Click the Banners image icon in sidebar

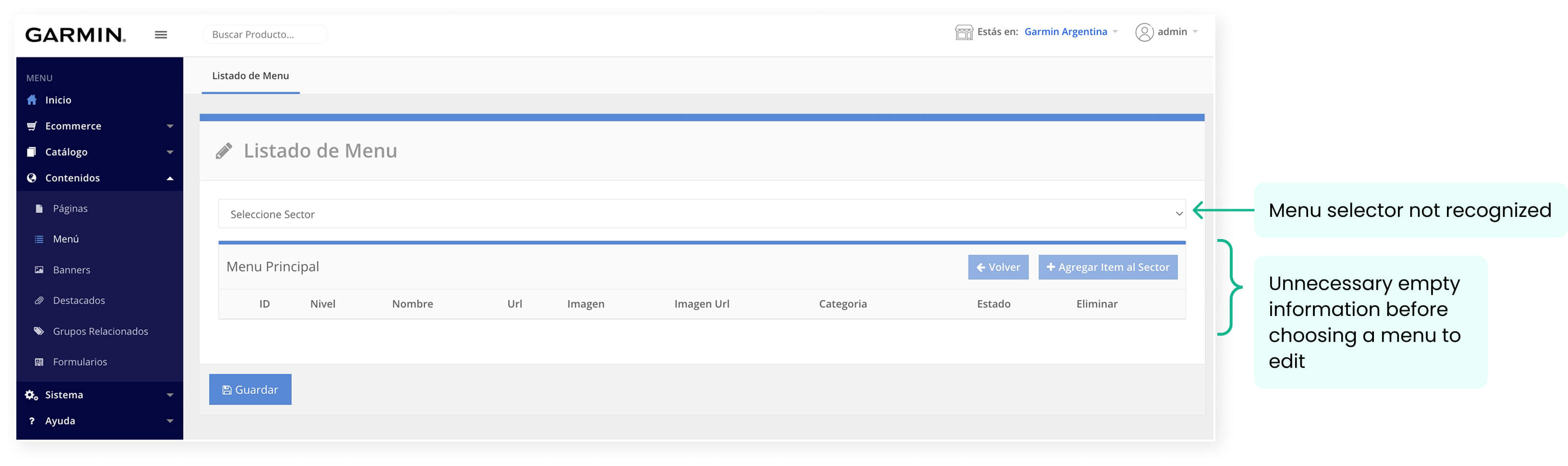(39, 270)
